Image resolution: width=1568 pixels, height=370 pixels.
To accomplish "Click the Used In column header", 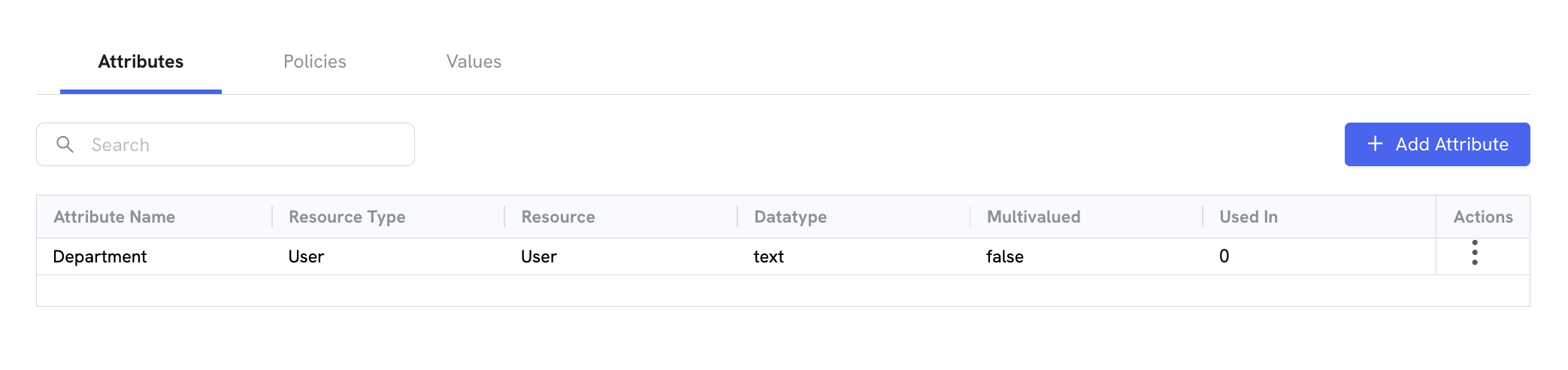I will pos(1249,217).
